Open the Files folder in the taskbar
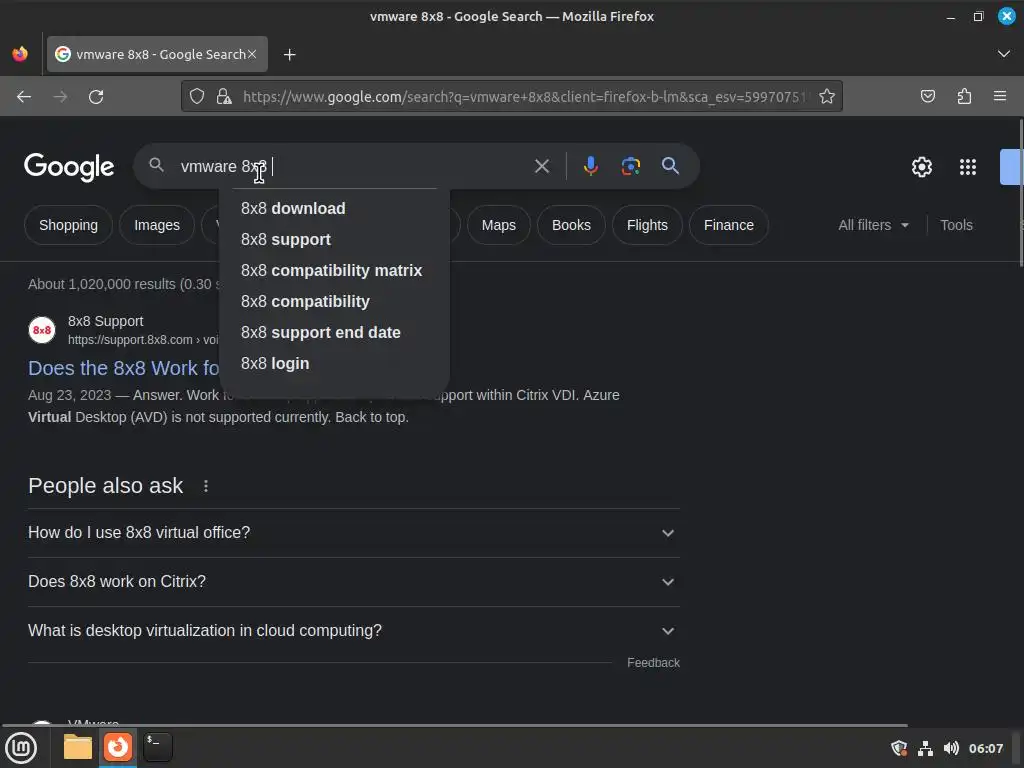 [78, 747]
